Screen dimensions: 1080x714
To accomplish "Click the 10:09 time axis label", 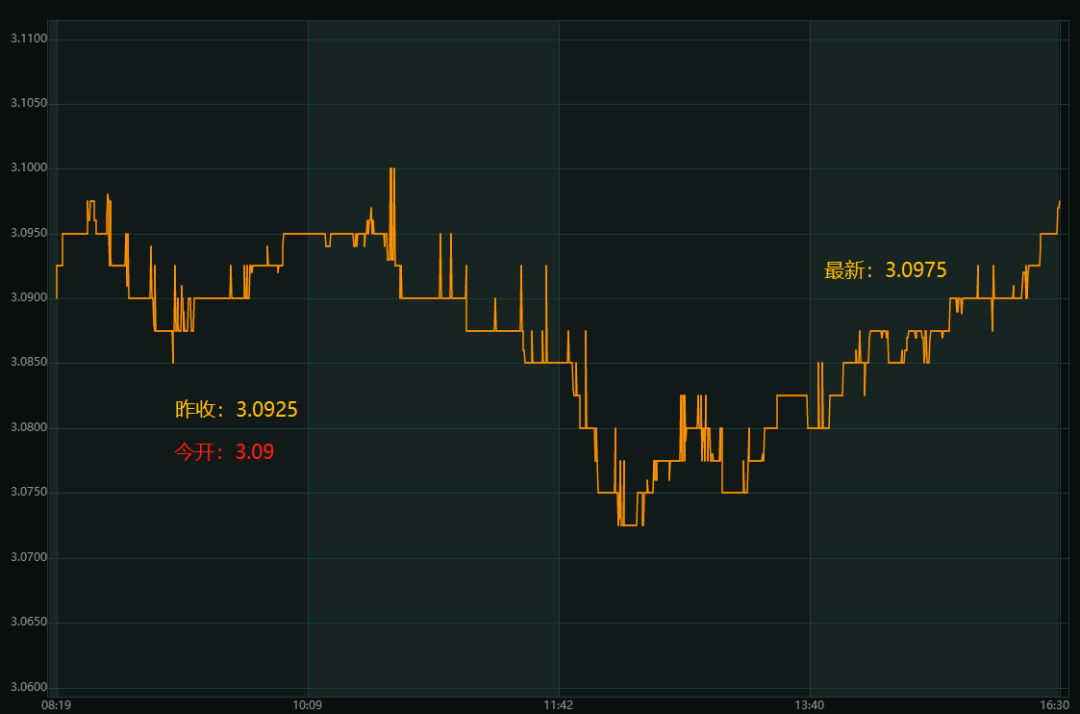I will pos(307,705).
